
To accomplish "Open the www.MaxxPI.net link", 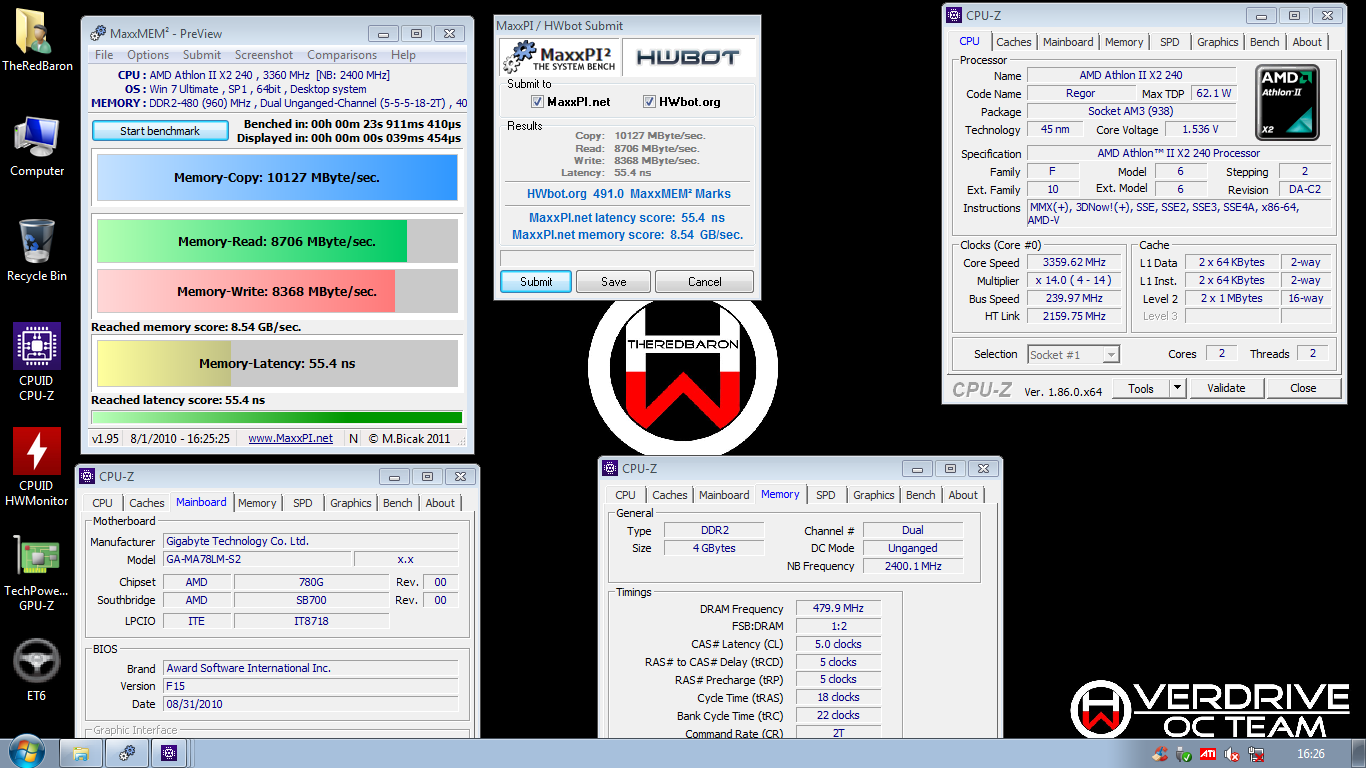I will 290,438.
